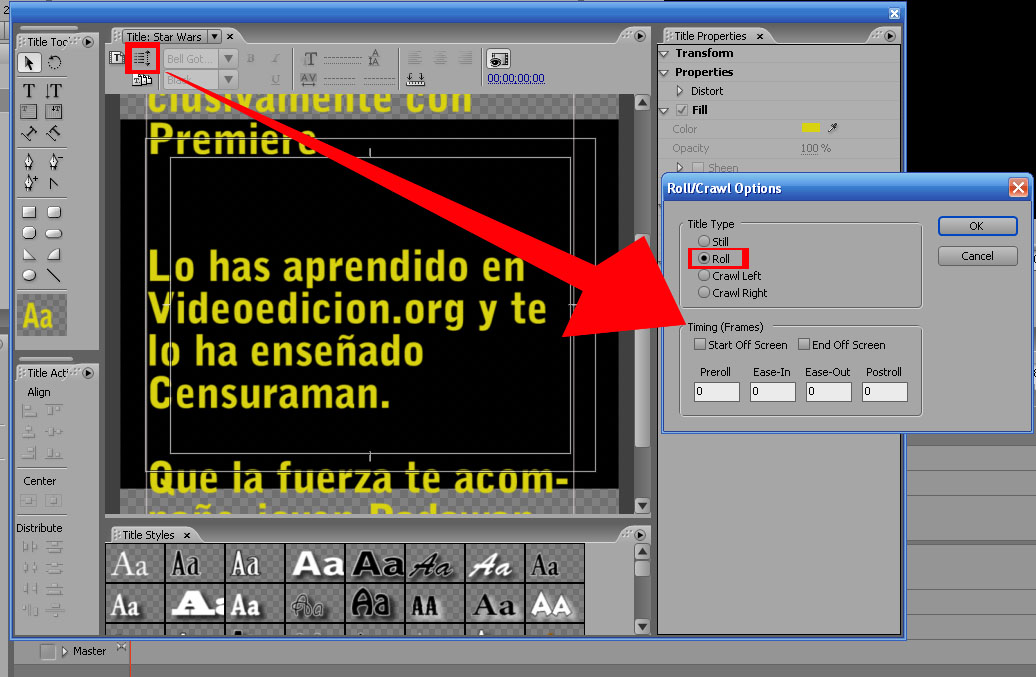
Task: Click Cancel in Roll/Crawl Options
Action: [x=977, y=256]
